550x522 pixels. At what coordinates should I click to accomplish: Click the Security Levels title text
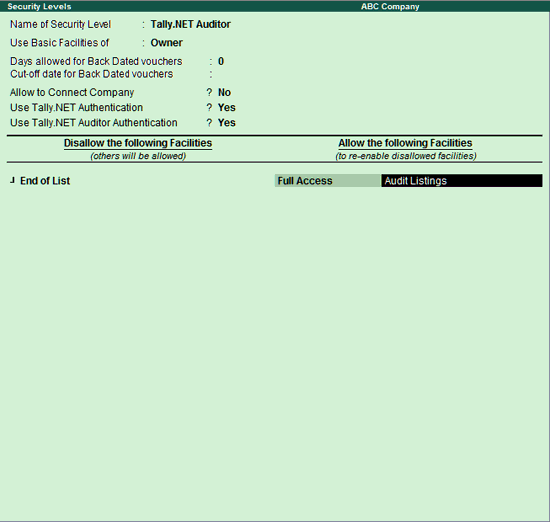[39, 6]
